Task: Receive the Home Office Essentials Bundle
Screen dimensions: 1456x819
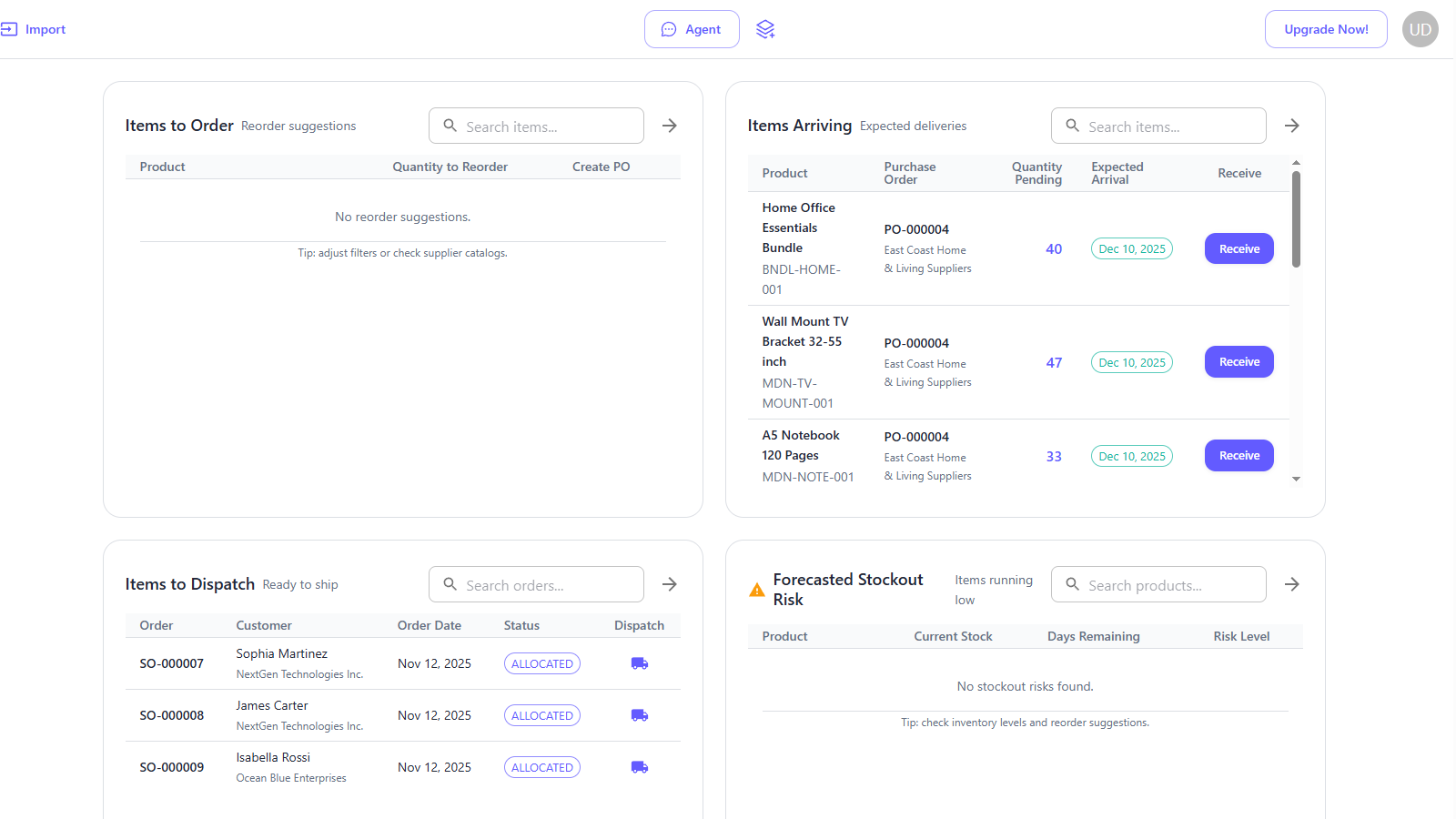Action: coord(1239,248)
